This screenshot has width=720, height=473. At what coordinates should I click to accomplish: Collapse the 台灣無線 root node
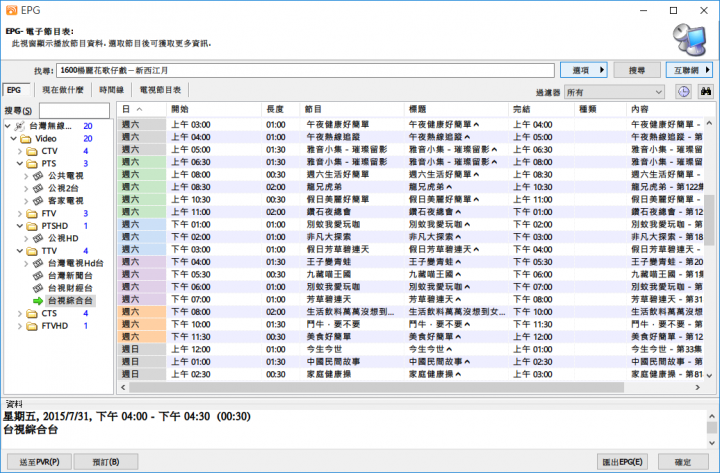[x=8, y=126]
